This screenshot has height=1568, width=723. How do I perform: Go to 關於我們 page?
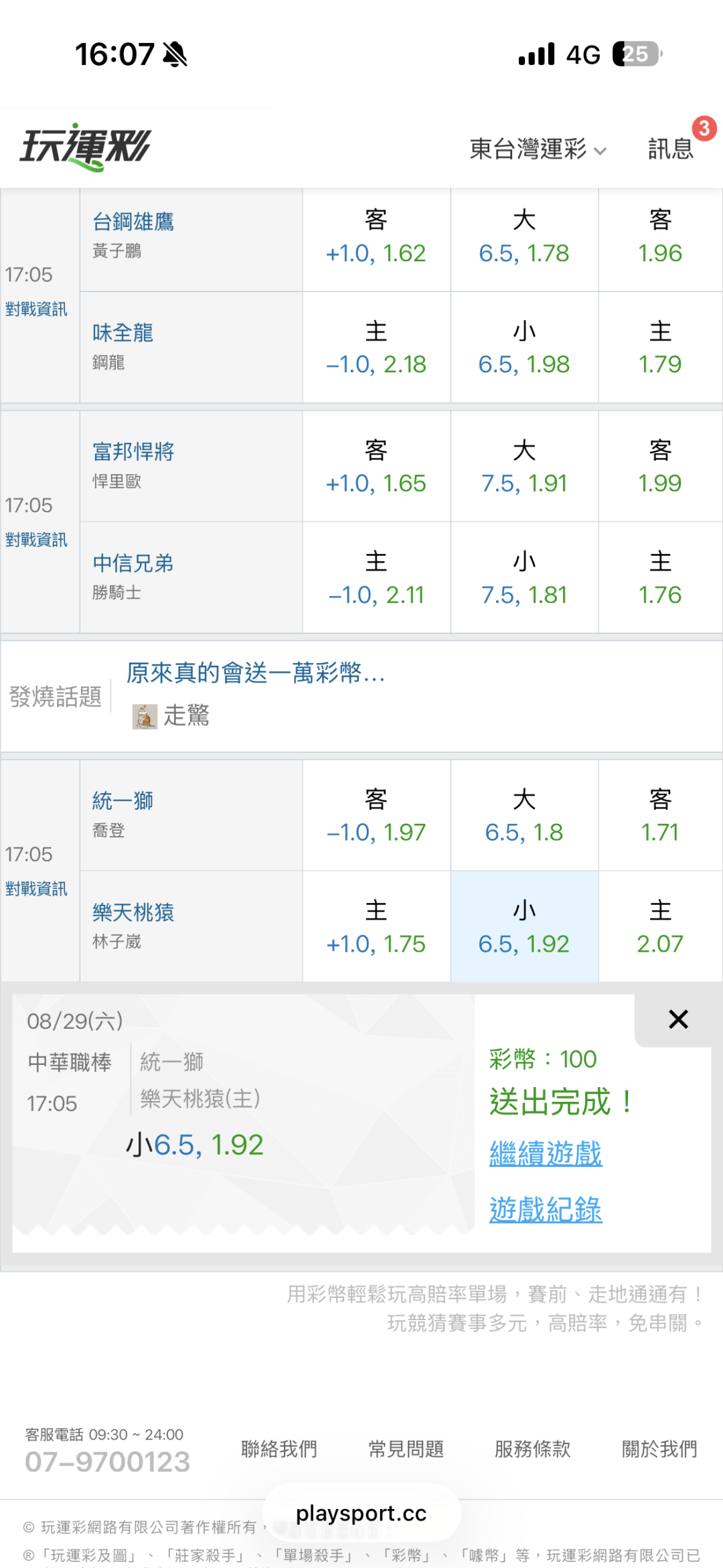pos(660,1449)
